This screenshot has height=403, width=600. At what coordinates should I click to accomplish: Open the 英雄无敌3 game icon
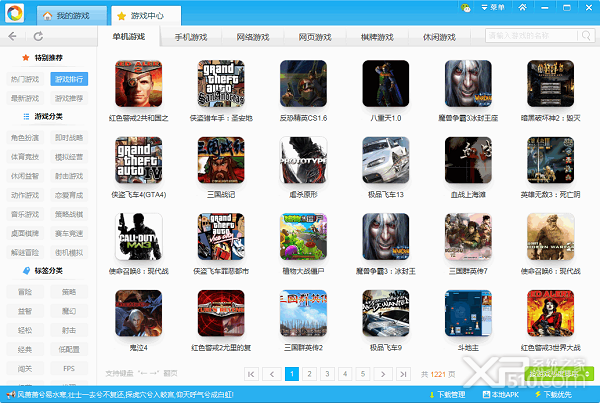click(551, 160)
